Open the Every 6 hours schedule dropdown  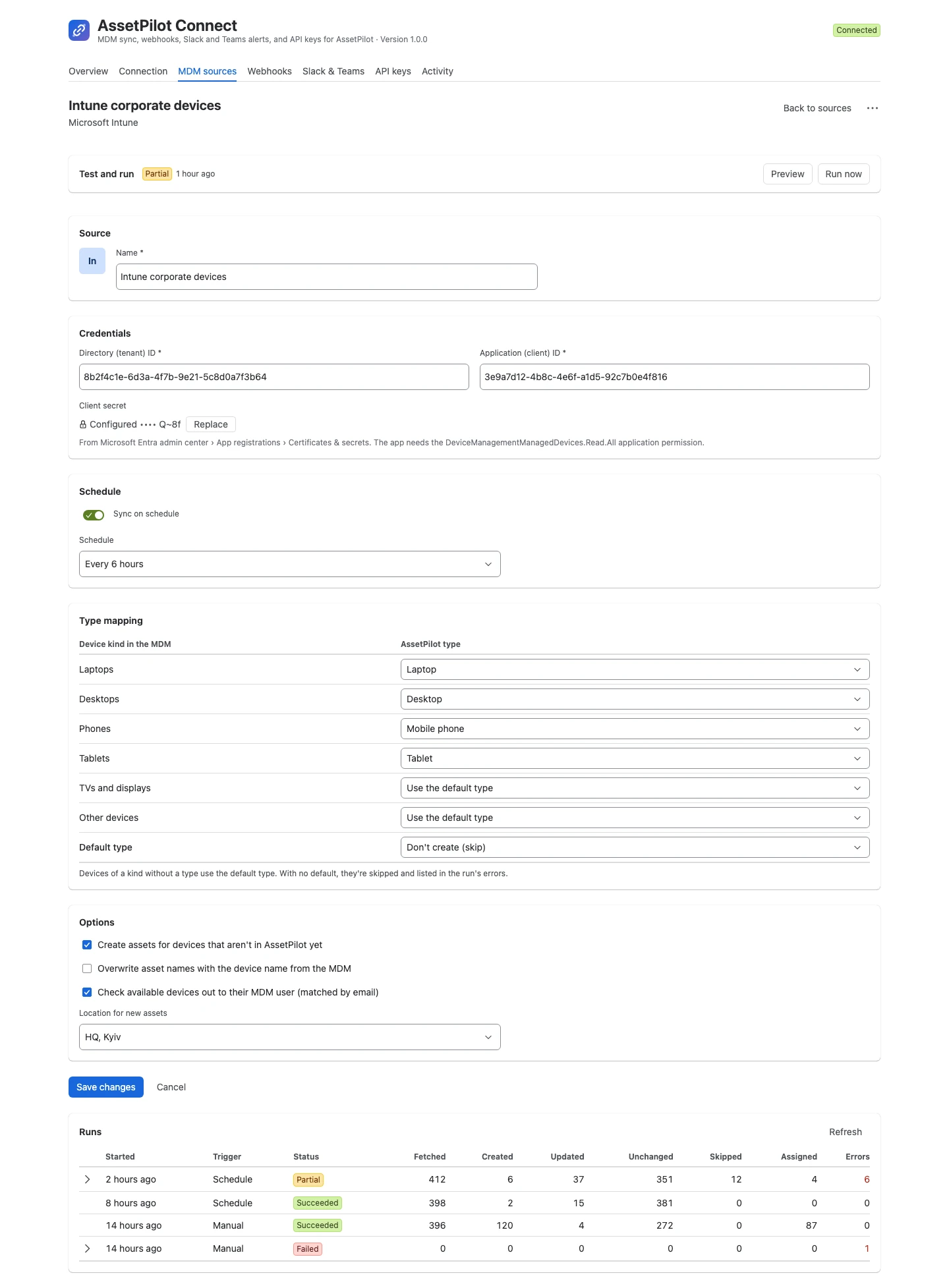290,564
